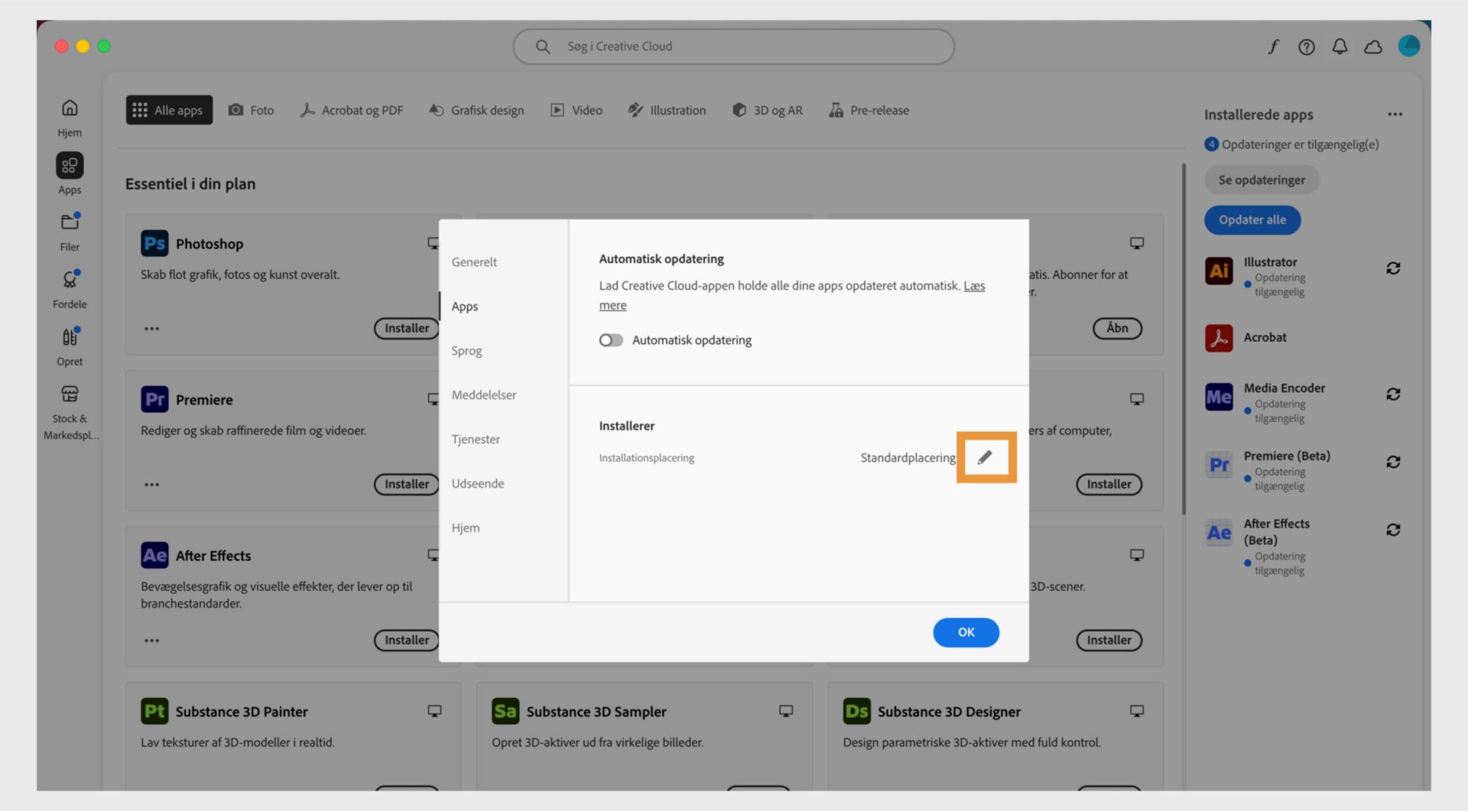
Task: Click the Substance 3D Painter icon
Action: pyautogui.click(x=154, y=711)
